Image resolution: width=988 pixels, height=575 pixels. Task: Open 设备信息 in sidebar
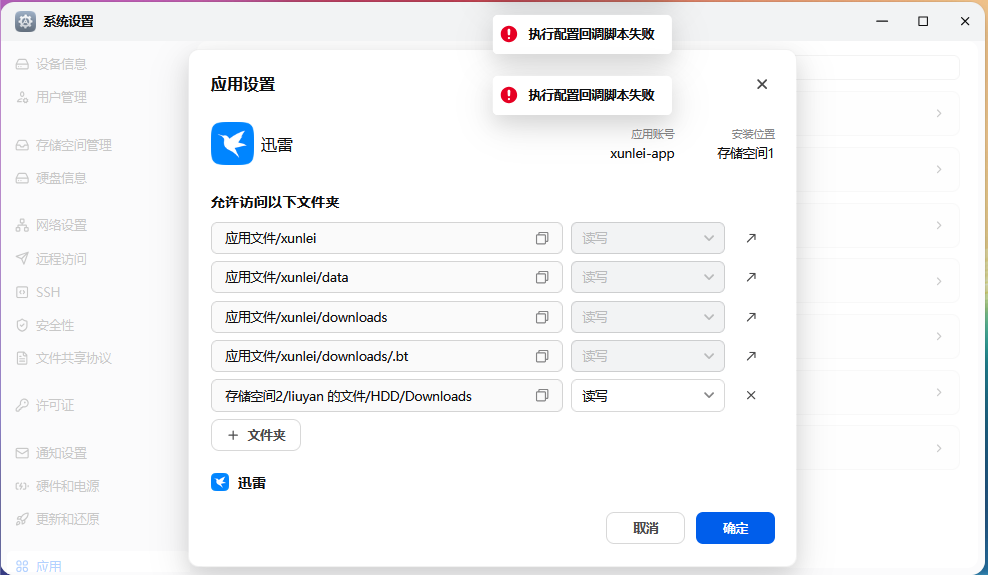[51, 64]
